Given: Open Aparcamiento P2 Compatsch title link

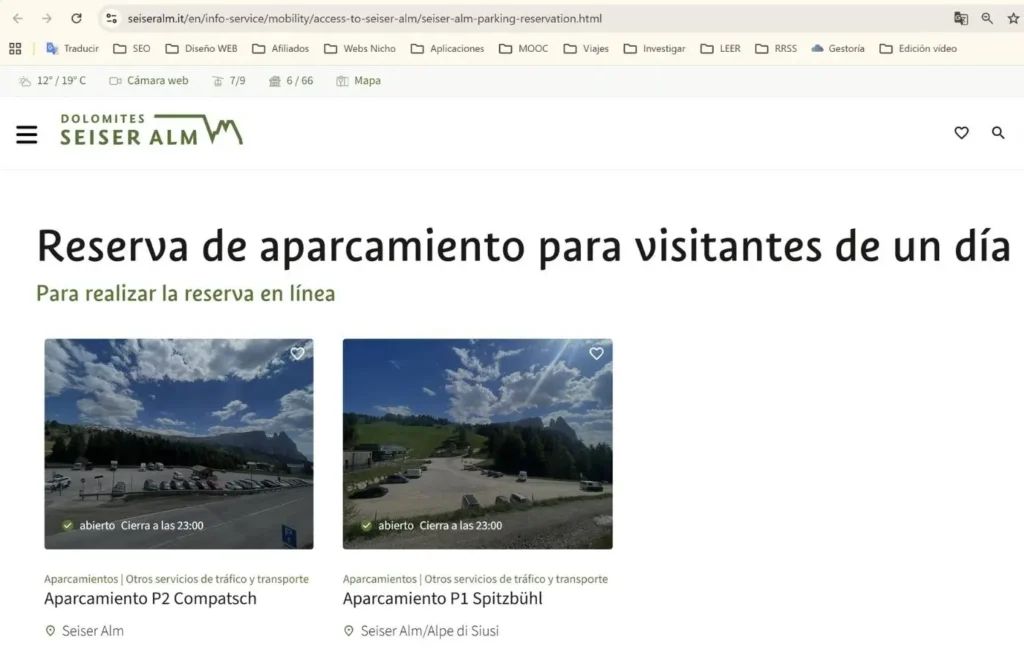Looking at the screenshot, I should click(x=150, y=599).
